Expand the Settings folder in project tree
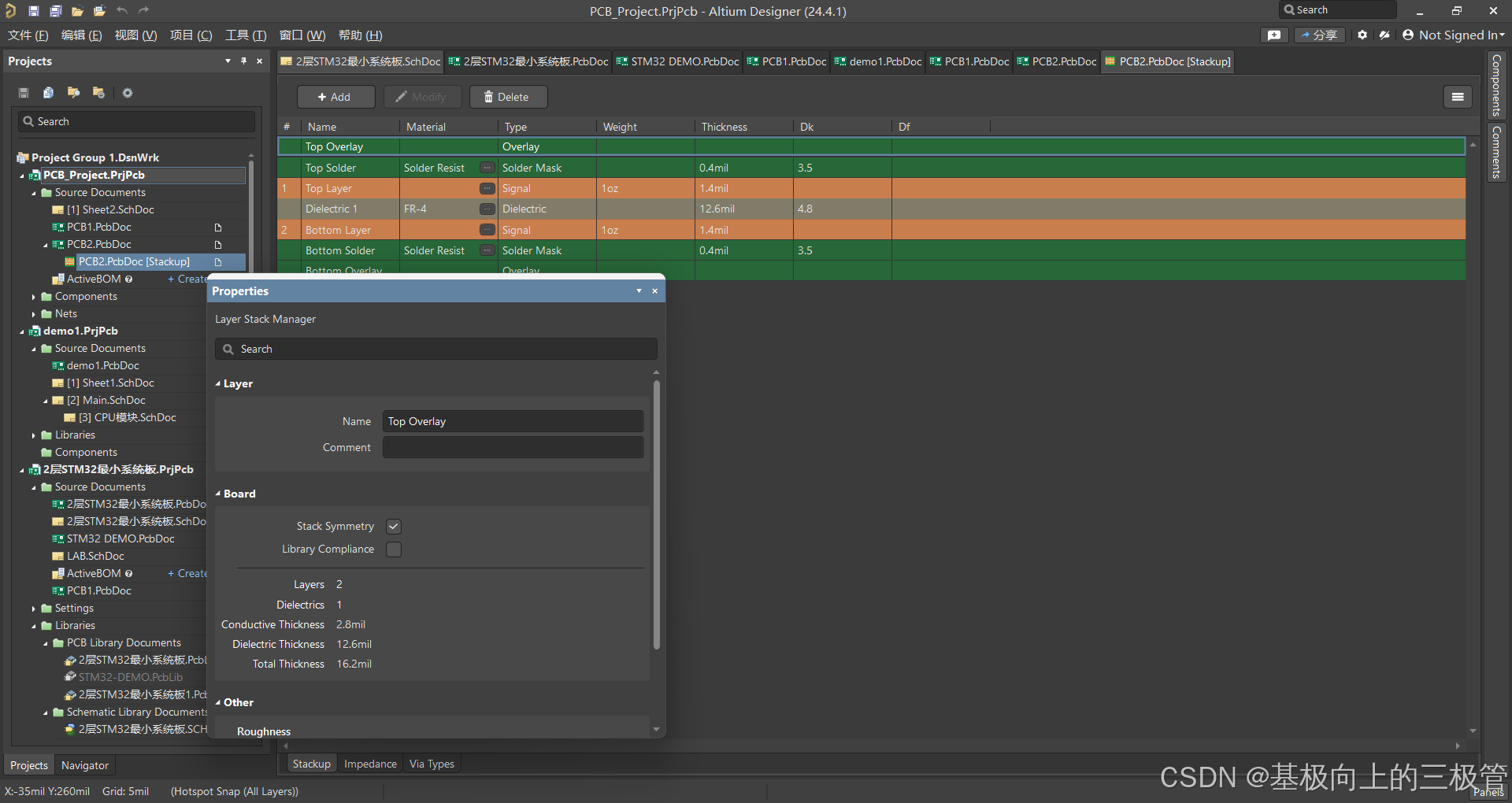The height and width of the screenshot is (803, 1512). [x=34, y=609]
